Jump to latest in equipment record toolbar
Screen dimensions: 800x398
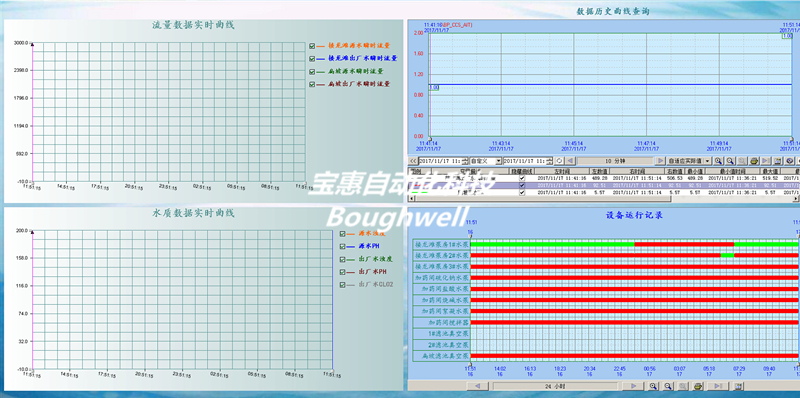pyautogui.click(x=718, y=386)
